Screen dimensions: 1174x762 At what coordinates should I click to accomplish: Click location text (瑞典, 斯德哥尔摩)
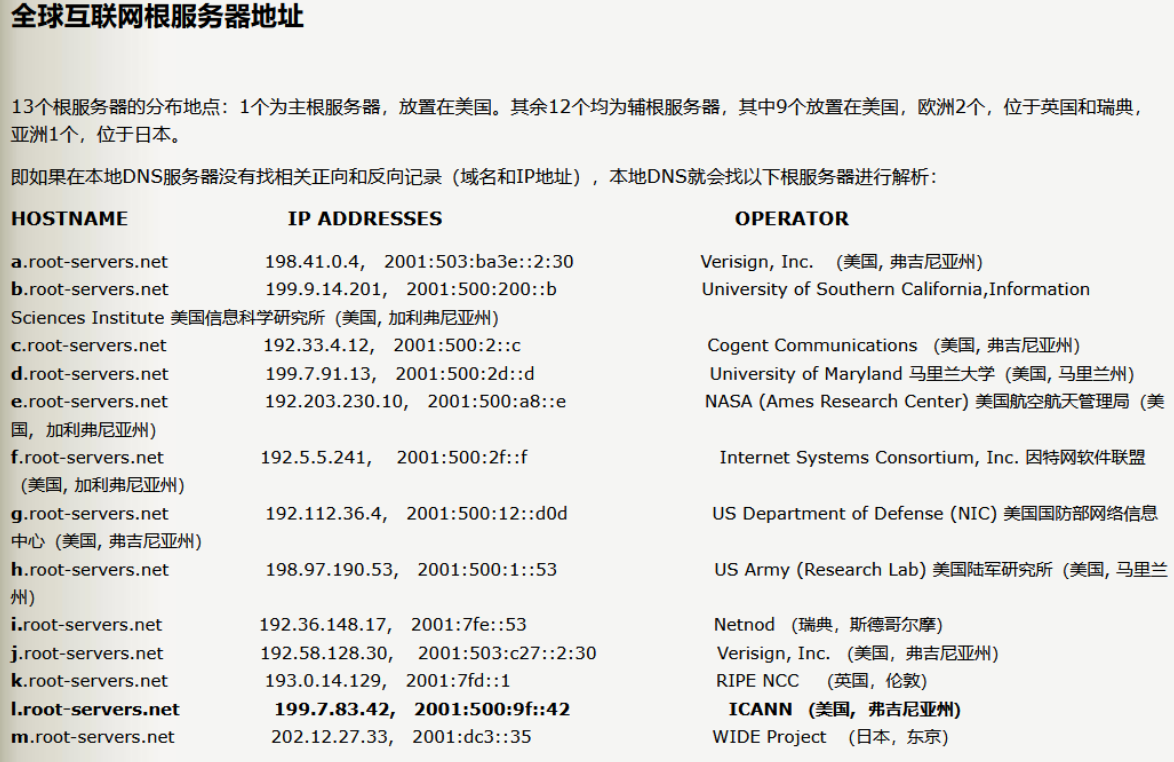pyautogui.click(x=867, y=625)
